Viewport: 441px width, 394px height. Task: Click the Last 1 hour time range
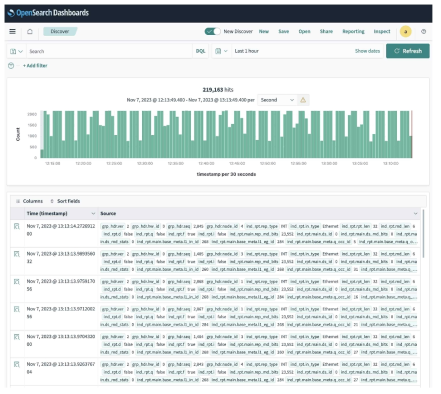tap(247, 51)
